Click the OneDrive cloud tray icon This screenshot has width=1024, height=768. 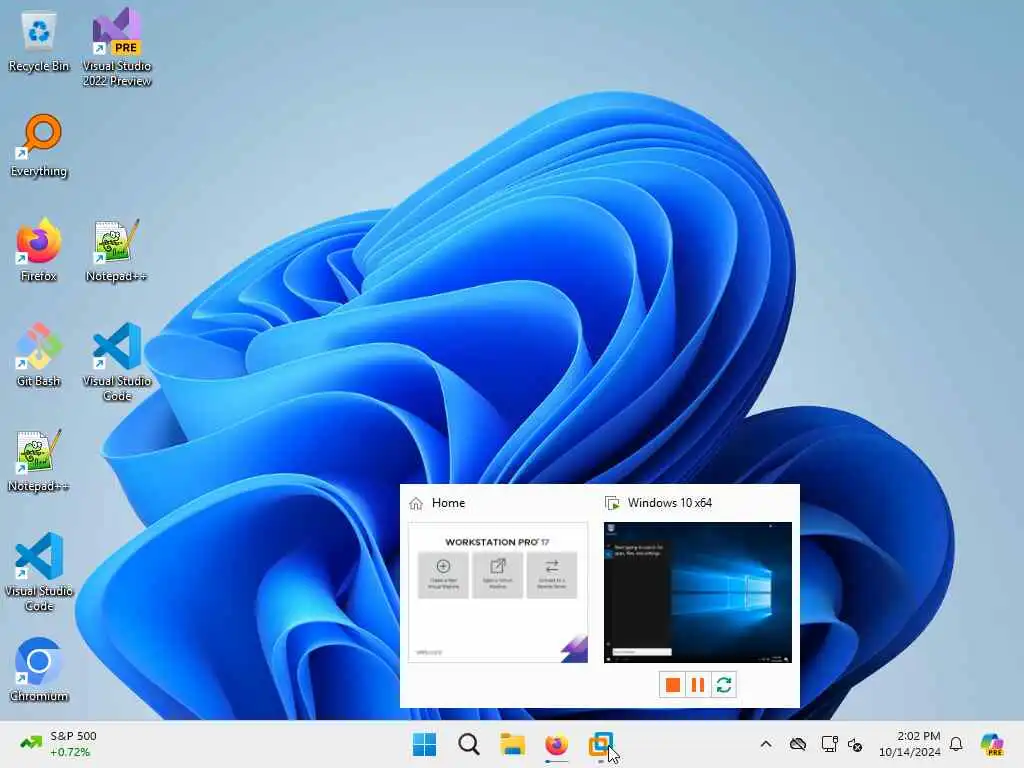pyautogui.click(x=797, y=744)
